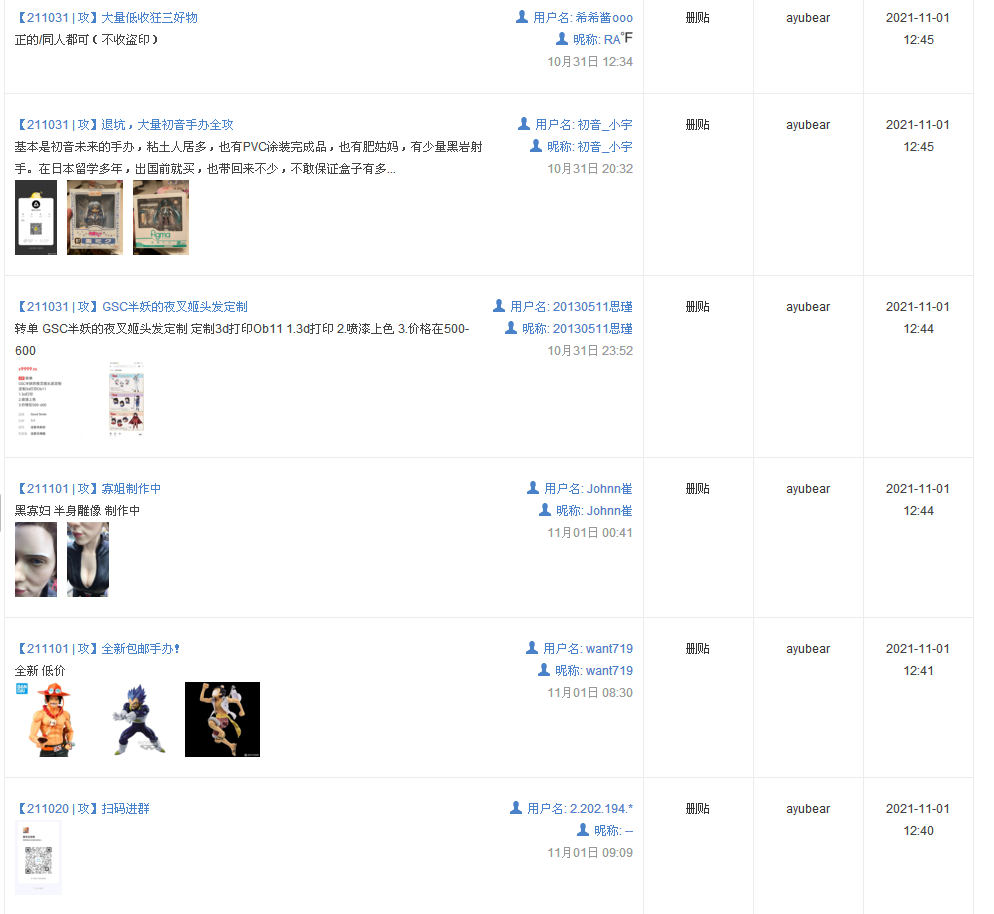Click user icon beside 用户名: want719
Image resolution: width=994 pixels, height=914 pixels.
pyautogui.click(x=532, y=647)
